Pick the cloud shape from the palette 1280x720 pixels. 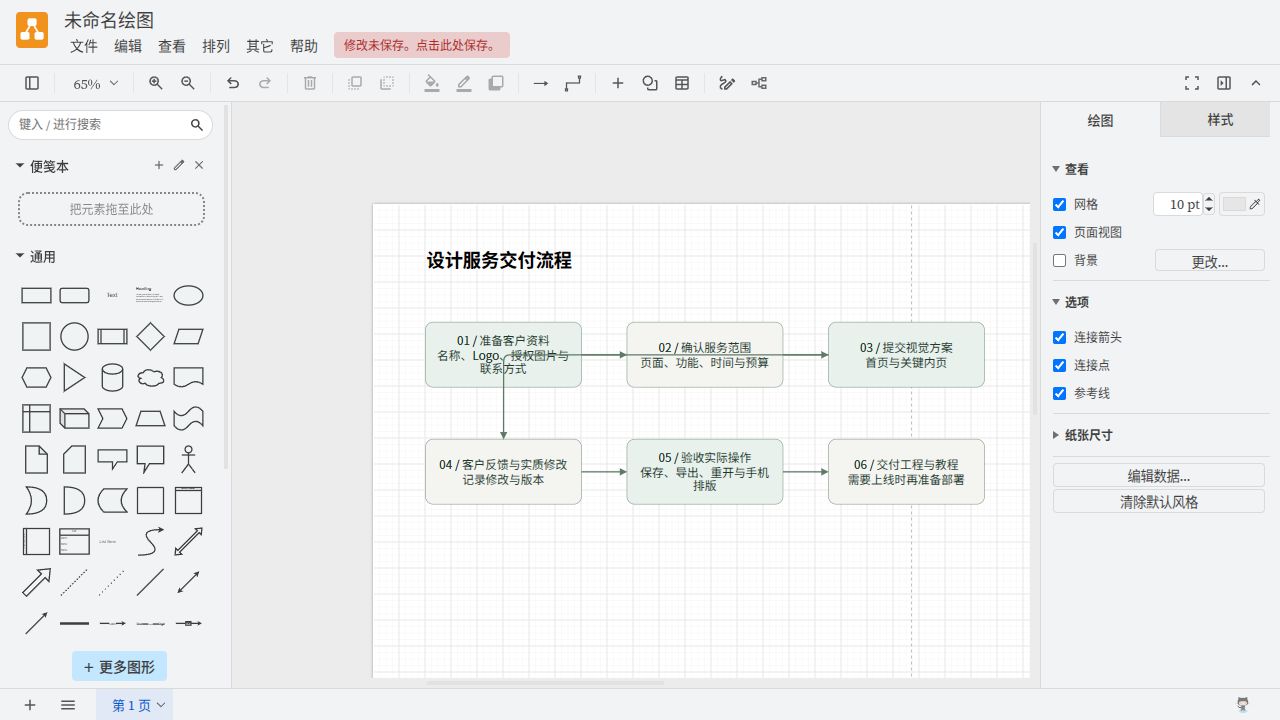coord(150,378)
